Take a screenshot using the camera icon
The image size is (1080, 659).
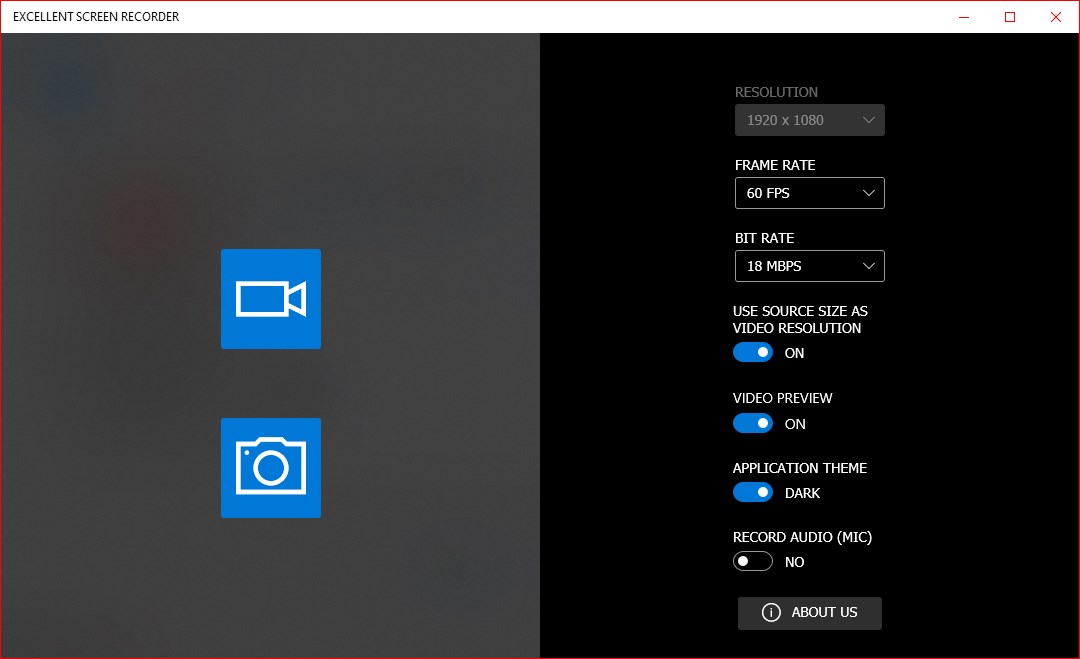tap(270, 467)
